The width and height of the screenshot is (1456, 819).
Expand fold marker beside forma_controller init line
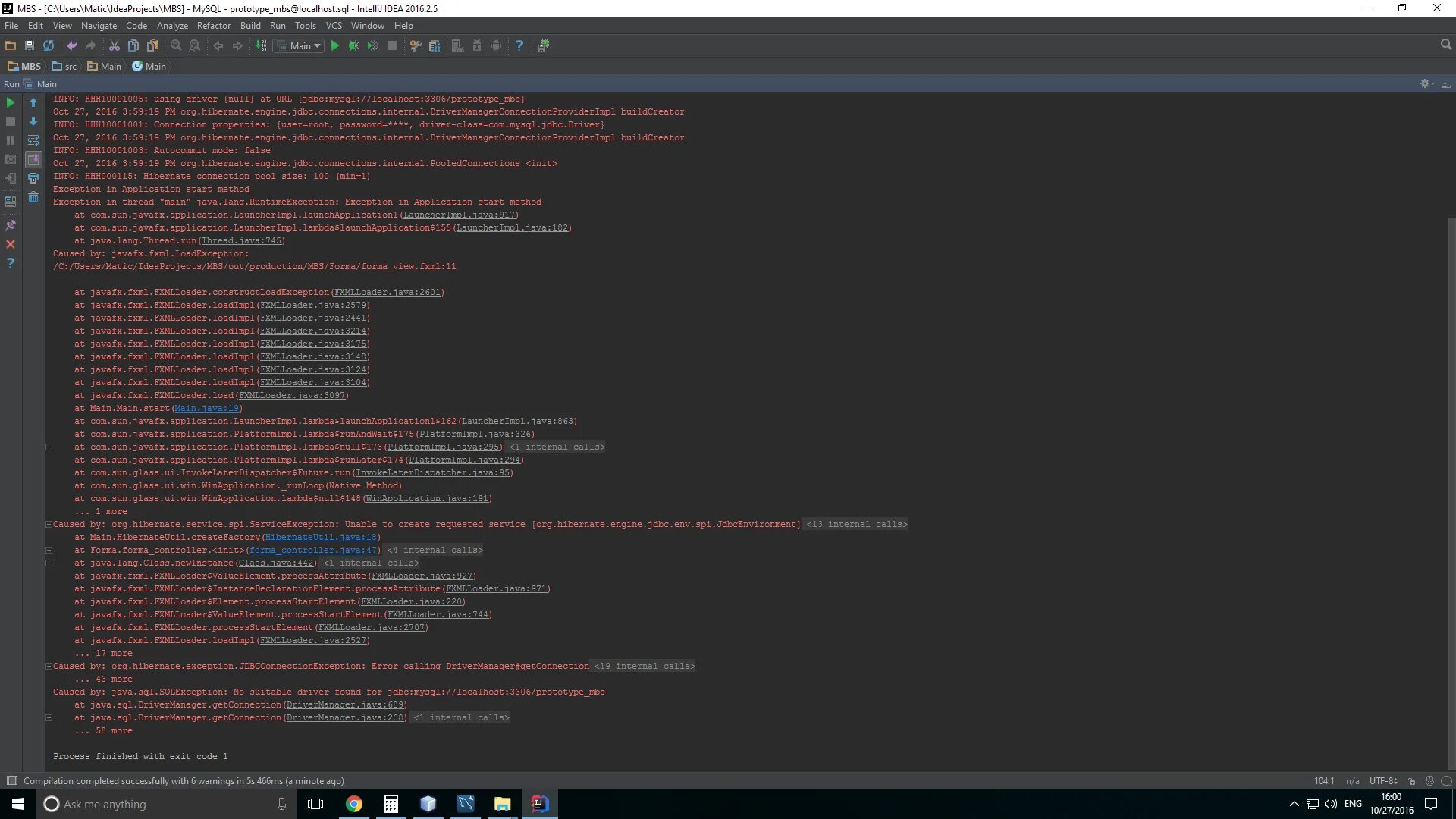pyautogui.click(x=49, y=550)
